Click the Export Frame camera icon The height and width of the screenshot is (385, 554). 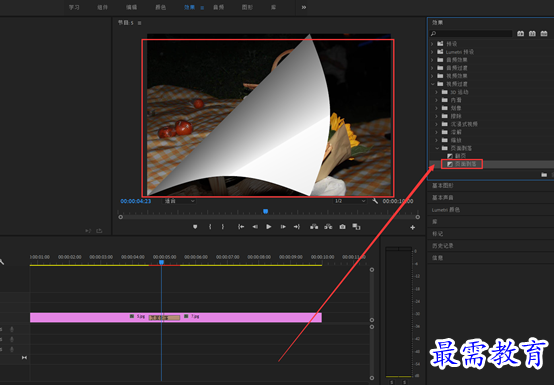tap(342, 227)
